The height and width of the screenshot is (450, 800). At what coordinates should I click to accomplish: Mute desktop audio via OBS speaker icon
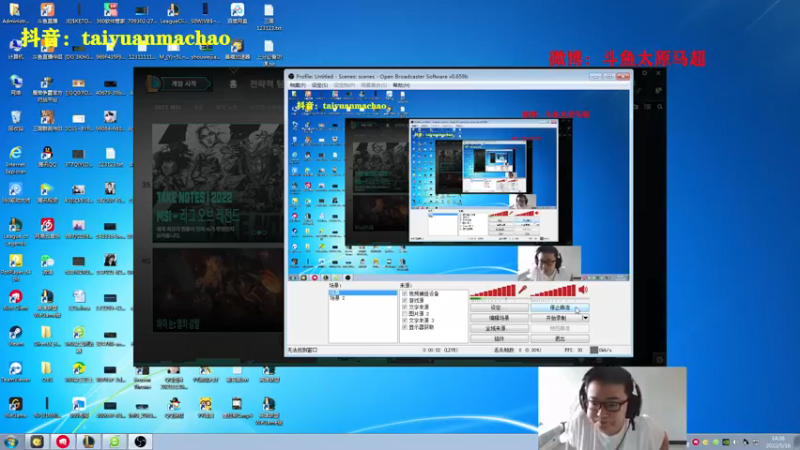pyautogui.click(x=583, y=290)
